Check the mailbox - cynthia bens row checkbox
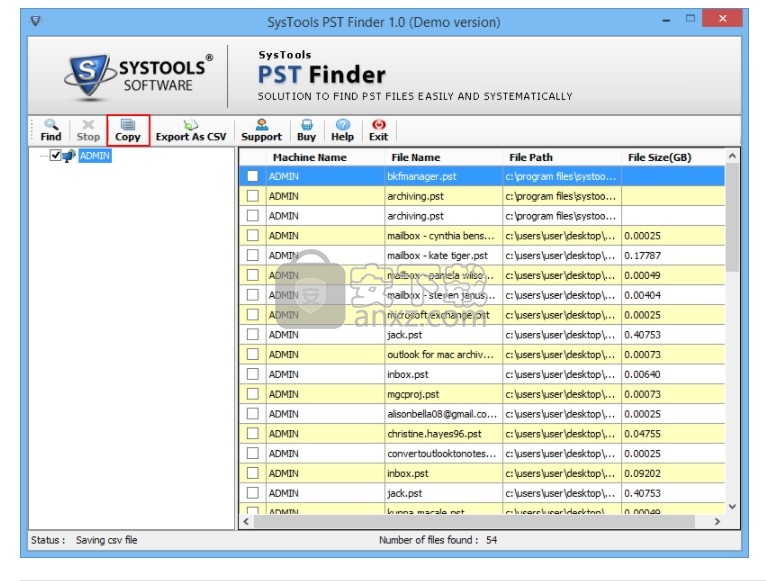 click(x=253, y=236)
